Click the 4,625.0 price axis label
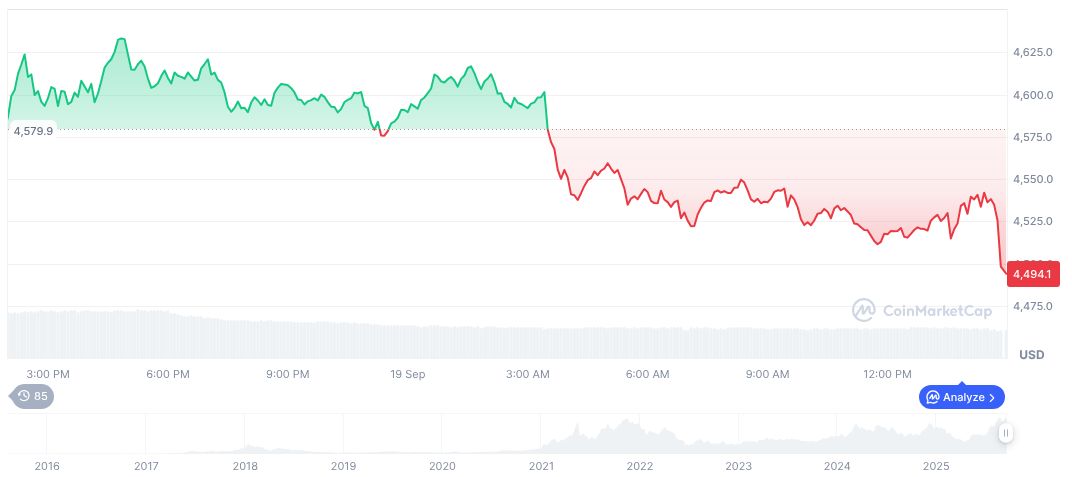This screenshot has height=477, width=1072. pos(1033,52)
